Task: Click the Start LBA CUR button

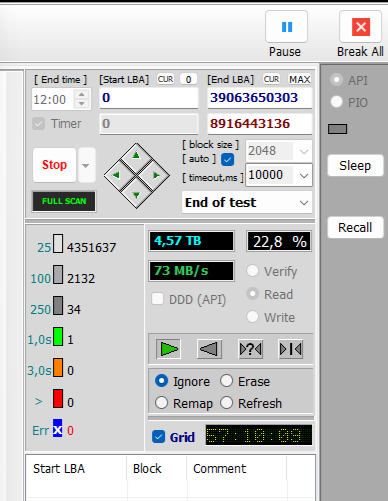Action: pyautogui.click(x=165, y=79)
